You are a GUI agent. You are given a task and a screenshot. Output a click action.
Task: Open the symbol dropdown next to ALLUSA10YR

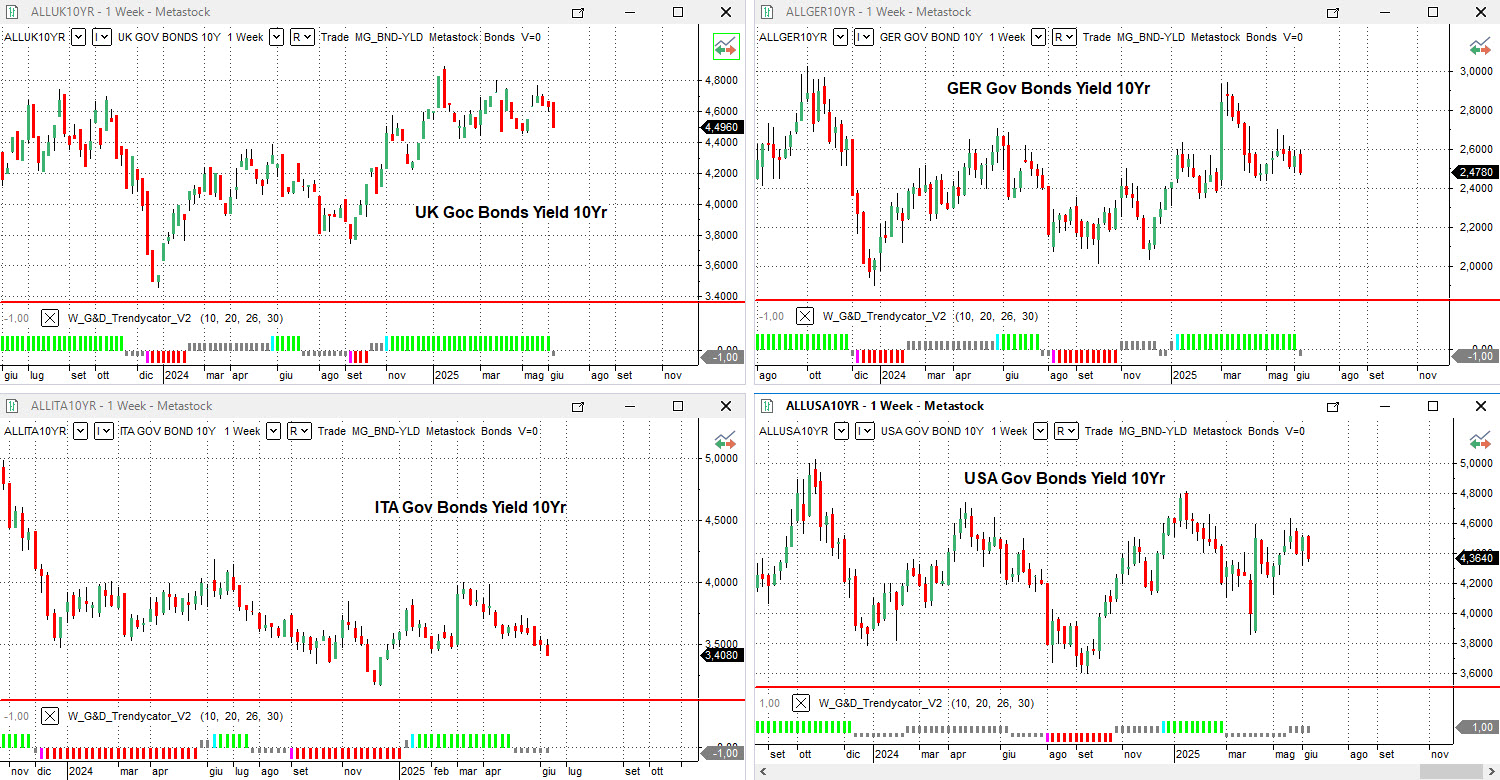pyautogui.click(x=841, y=431)
